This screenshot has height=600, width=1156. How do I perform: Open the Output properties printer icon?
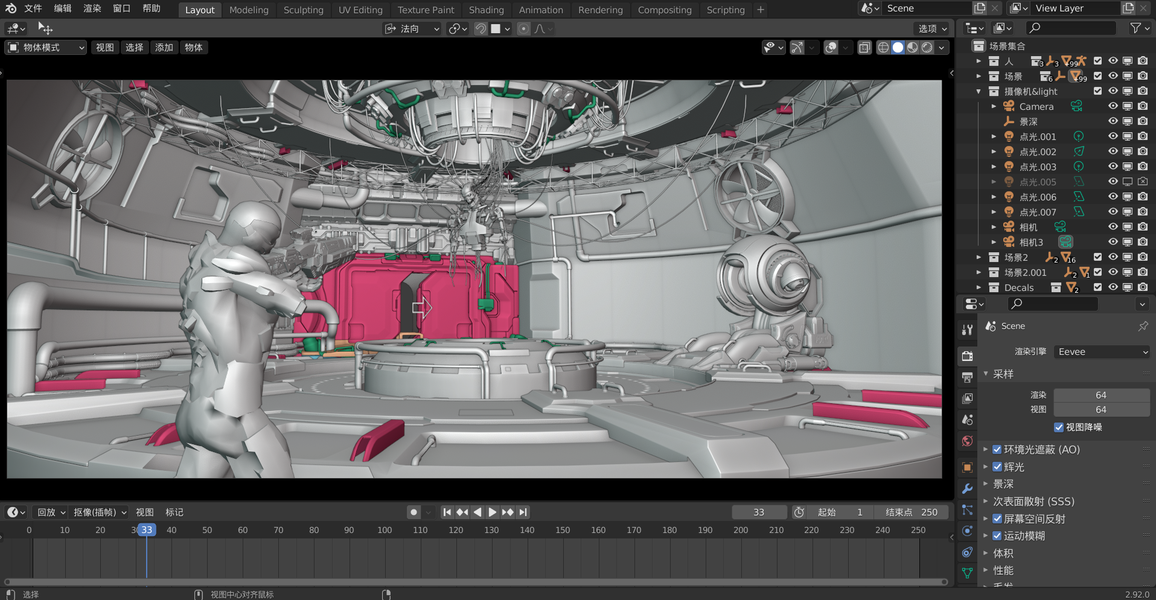[967, 377]
